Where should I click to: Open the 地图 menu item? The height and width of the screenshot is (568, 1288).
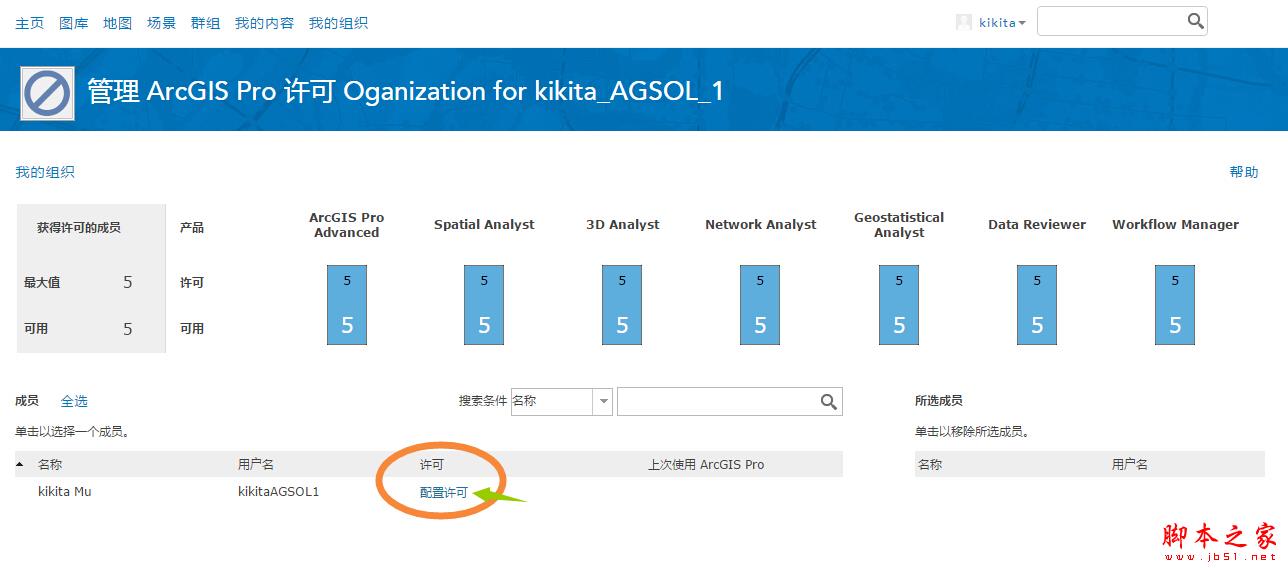[x=117, y=23]
